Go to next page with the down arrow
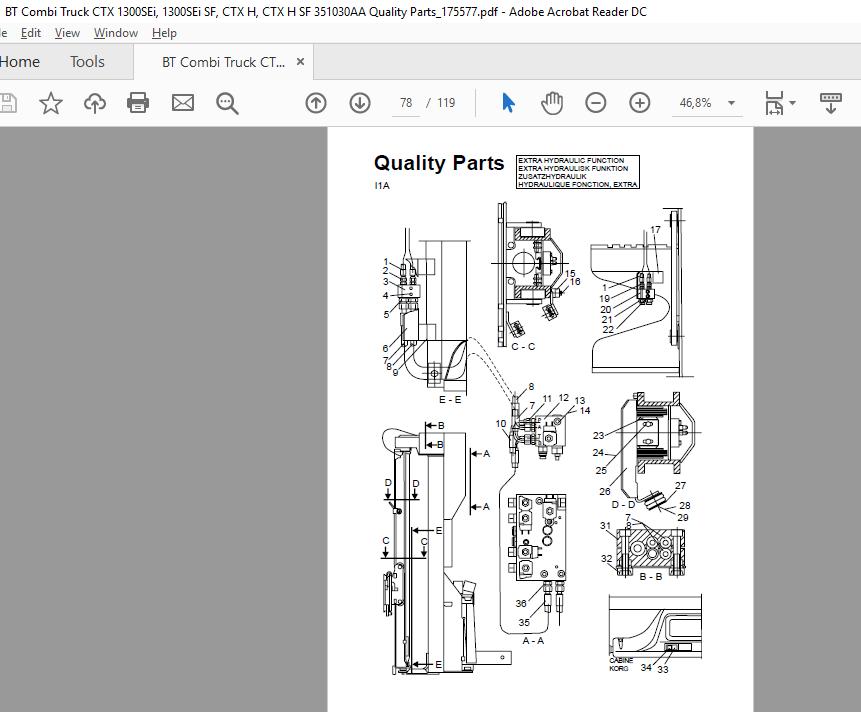861x712 pixels. [x=360, y=103]
